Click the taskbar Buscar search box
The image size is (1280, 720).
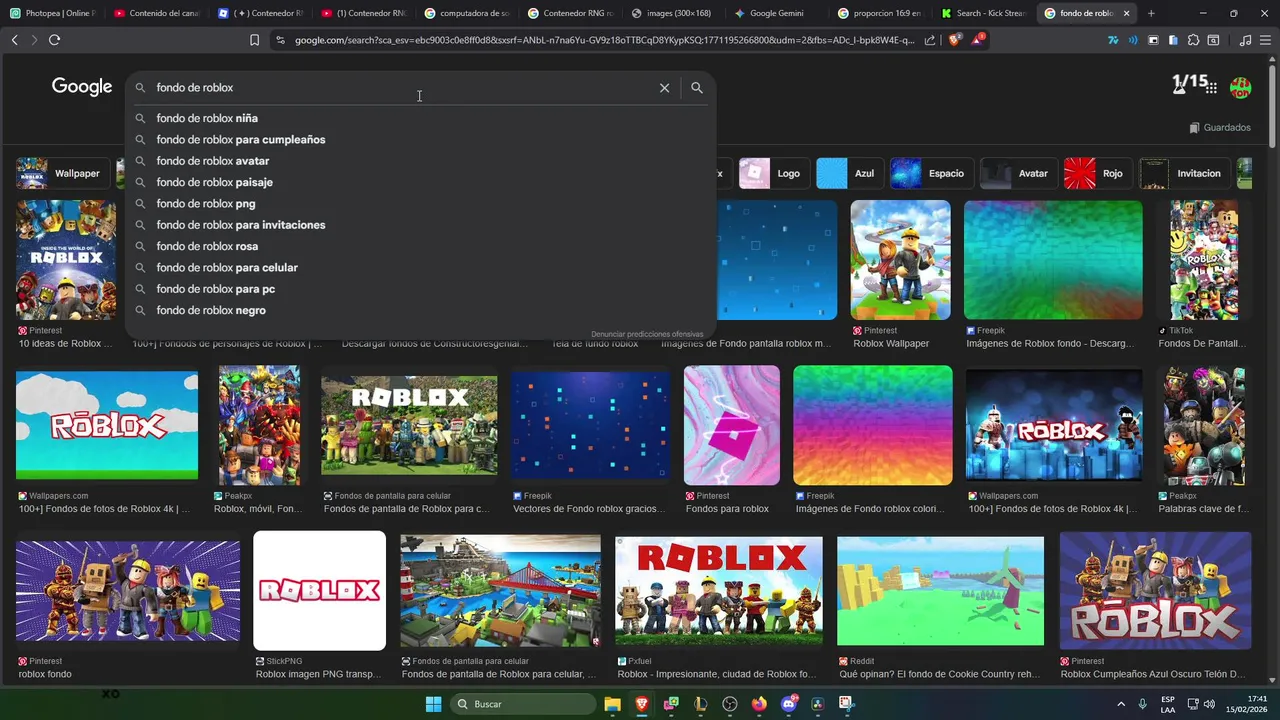(x=522, y=704)
